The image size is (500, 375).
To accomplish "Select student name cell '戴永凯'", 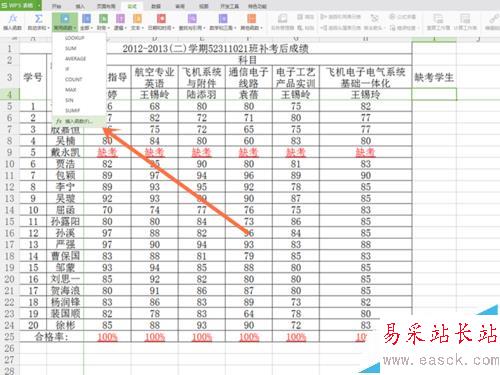I will [x=65, y=152].
